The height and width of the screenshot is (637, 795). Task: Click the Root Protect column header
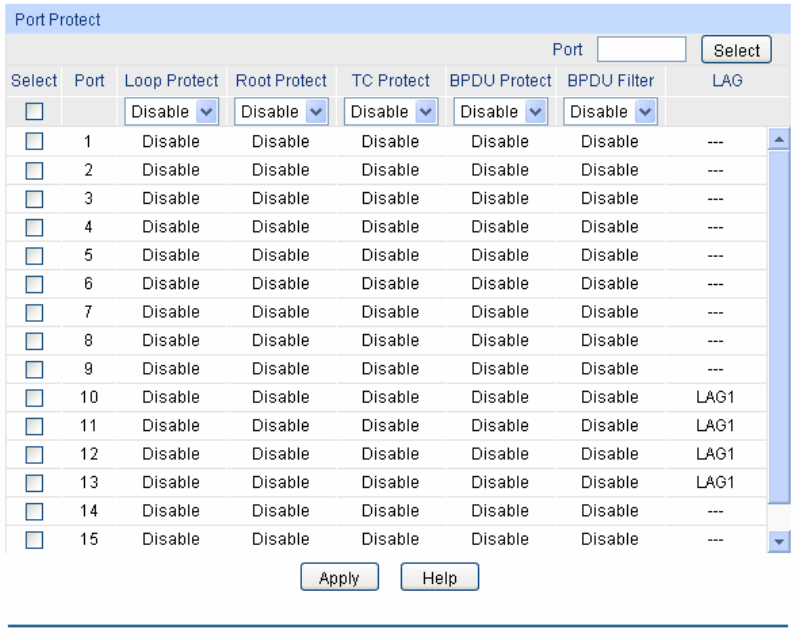click(281, 80)
